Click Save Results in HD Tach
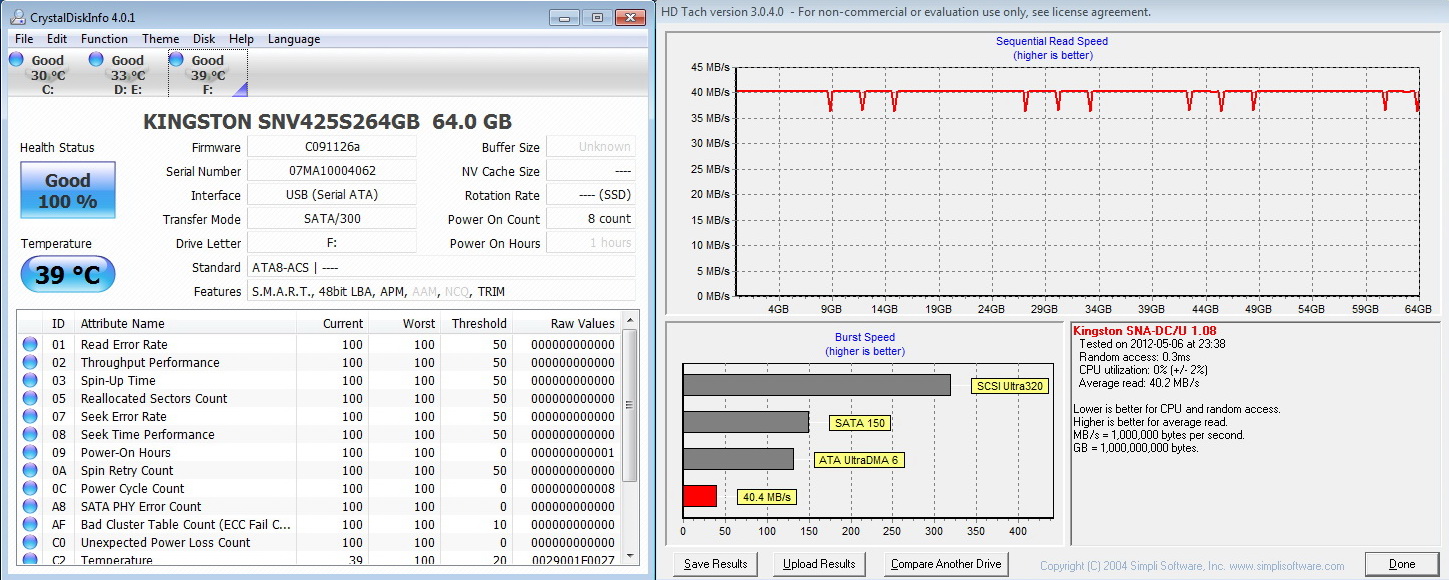Viewport: 1449px width, 580px height. click(716, 564)
